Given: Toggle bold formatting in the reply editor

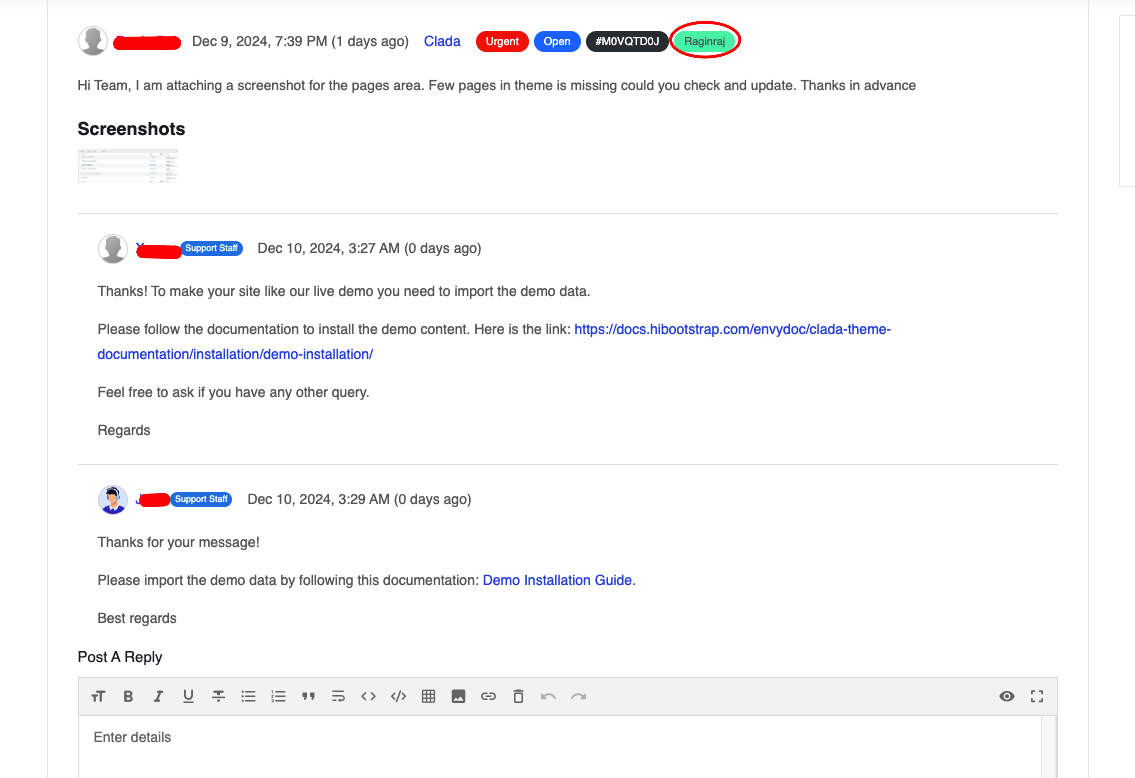Looking at the screenshot, I should pyautogui.click(x=128, y=696).
